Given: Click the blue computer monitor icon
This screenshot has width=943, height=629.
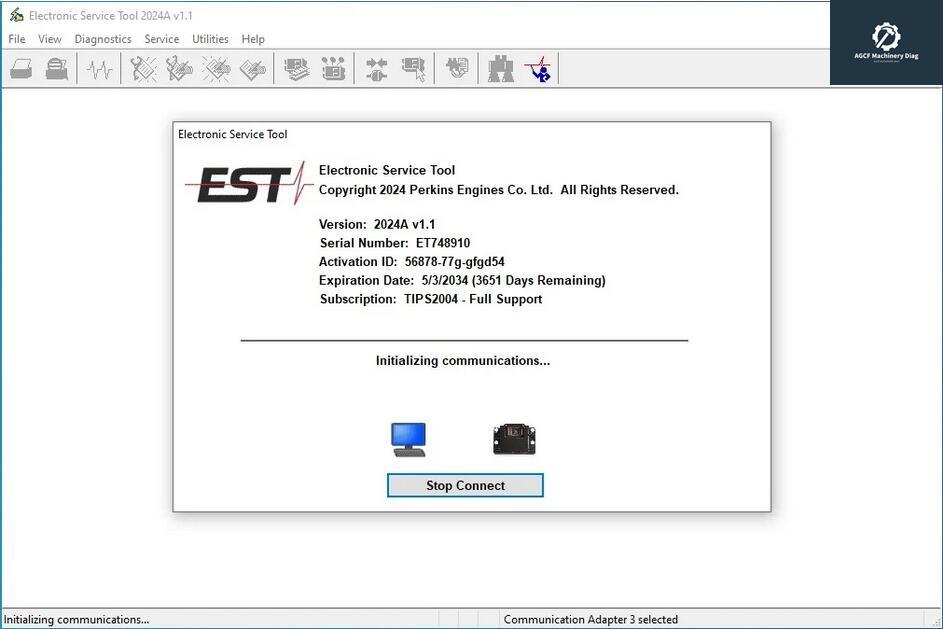Looking at the screenshot, I should click(409, 439).
